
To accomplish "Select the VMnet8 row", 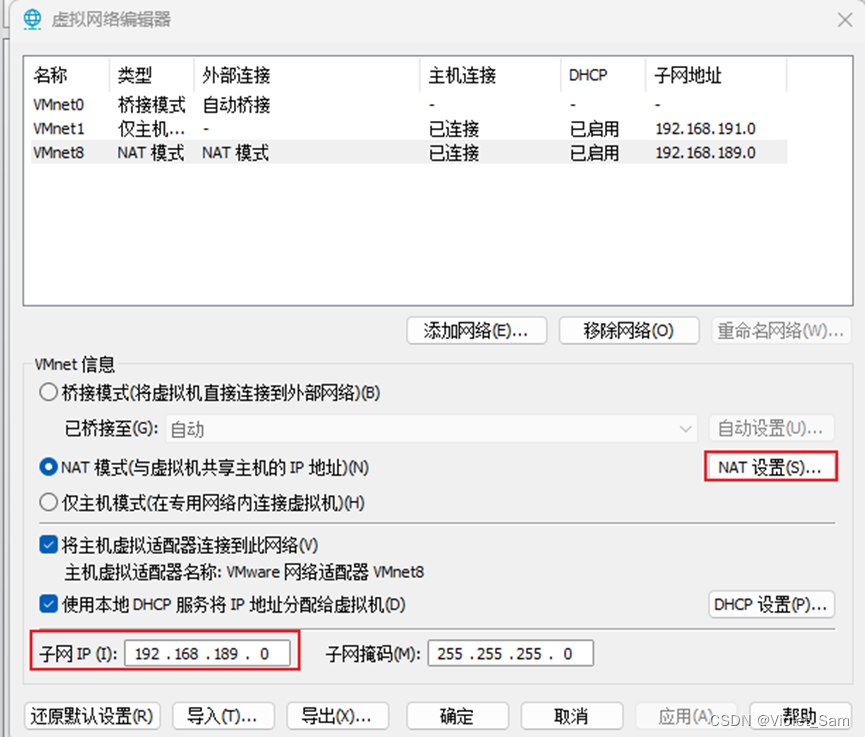I will tap(409, 152).
